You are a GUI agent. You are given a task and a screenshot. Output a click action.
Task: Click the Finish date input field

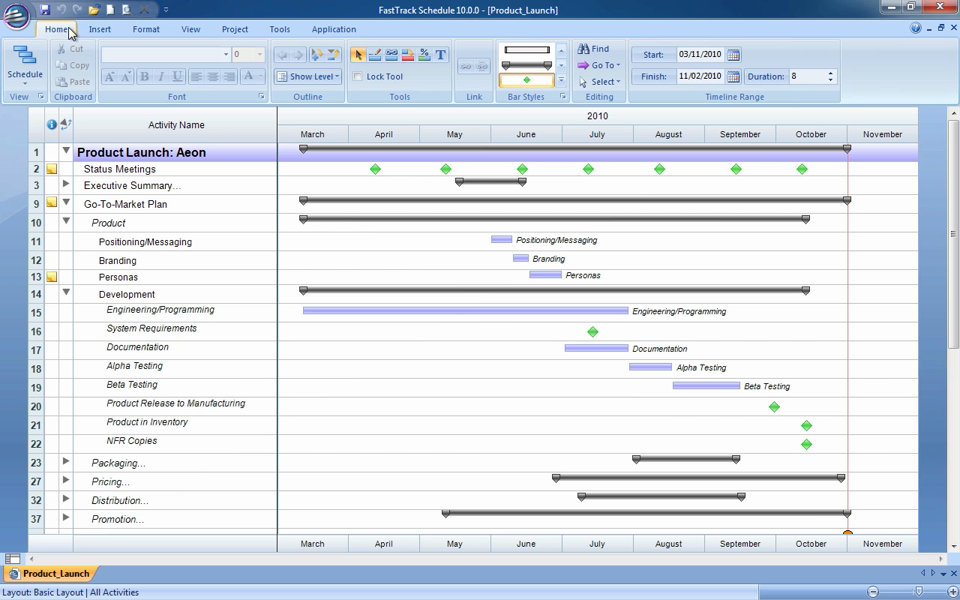click(x=700, y=77)
